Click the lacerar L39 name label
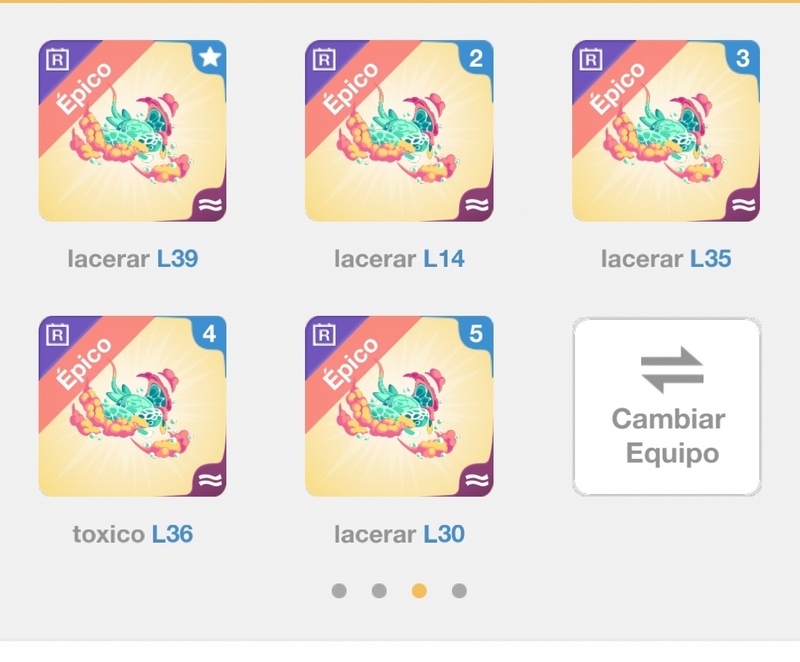Image resolution: width=800 pixels, height=662 pixels. (x=133, y=259)
